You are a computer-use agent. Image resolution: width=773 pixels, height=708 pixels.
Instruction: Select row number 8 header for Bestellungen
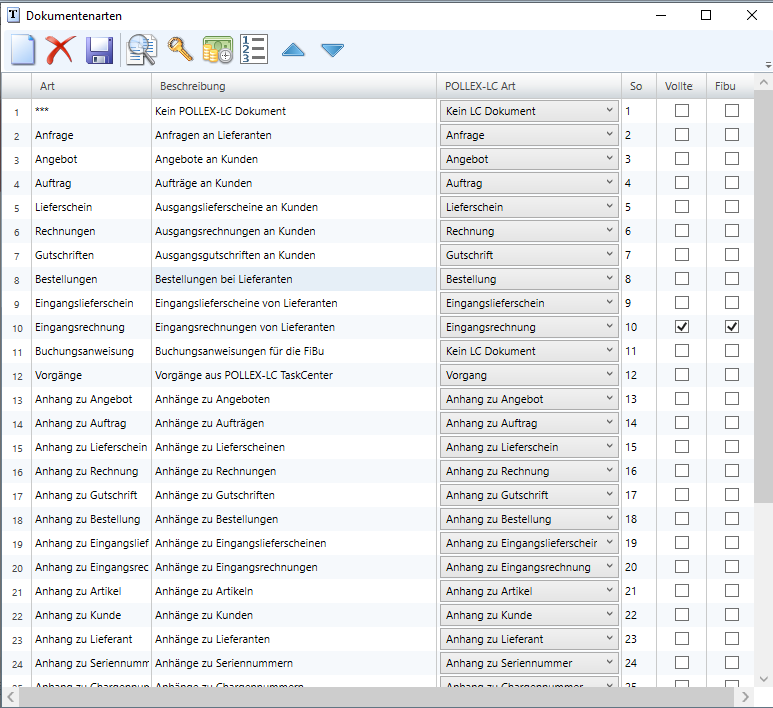[16, 280]
